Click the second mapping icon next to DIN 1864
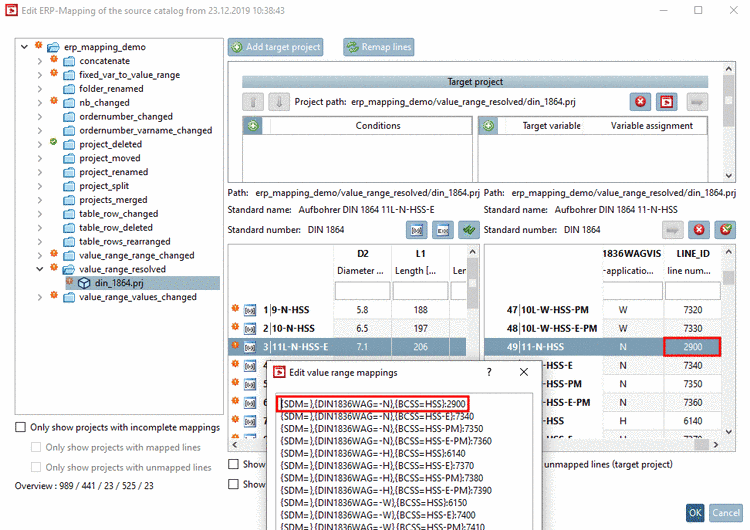The width and height of the screenshot is (750, 530). coord(443,230)
